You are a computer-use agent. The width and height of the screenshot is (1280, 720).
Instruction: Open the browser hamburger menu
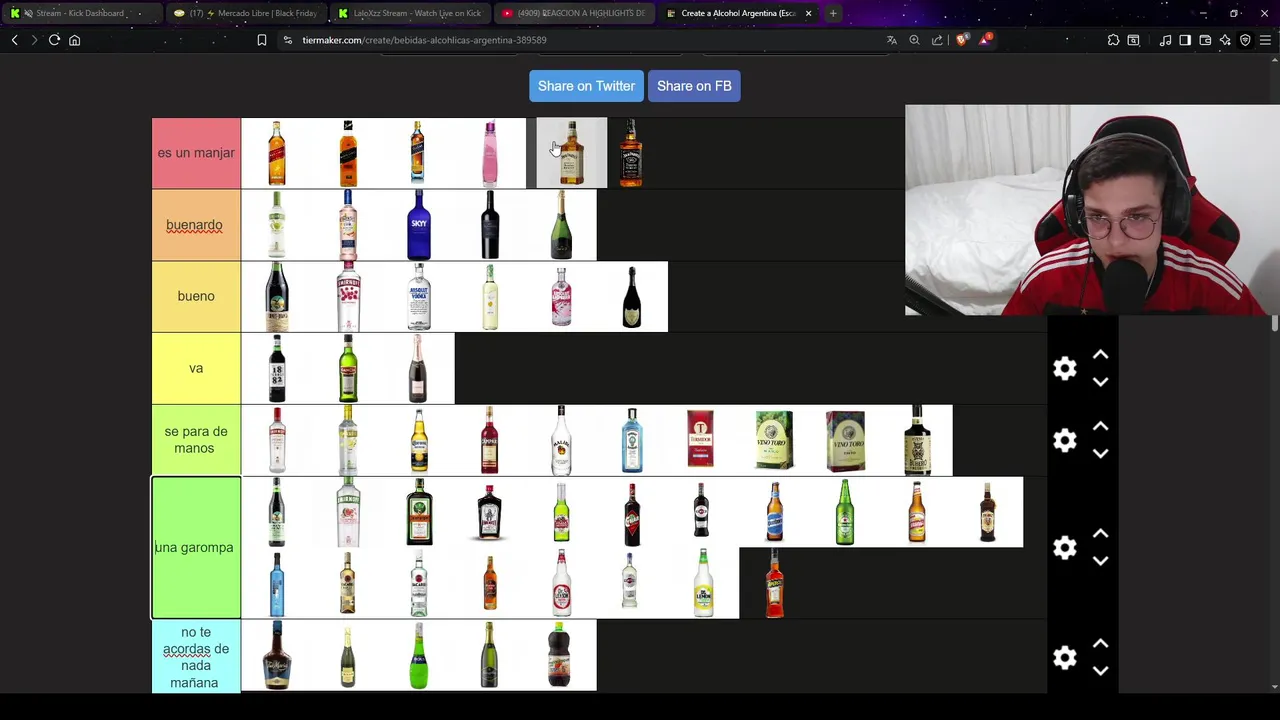(1265, 40)
